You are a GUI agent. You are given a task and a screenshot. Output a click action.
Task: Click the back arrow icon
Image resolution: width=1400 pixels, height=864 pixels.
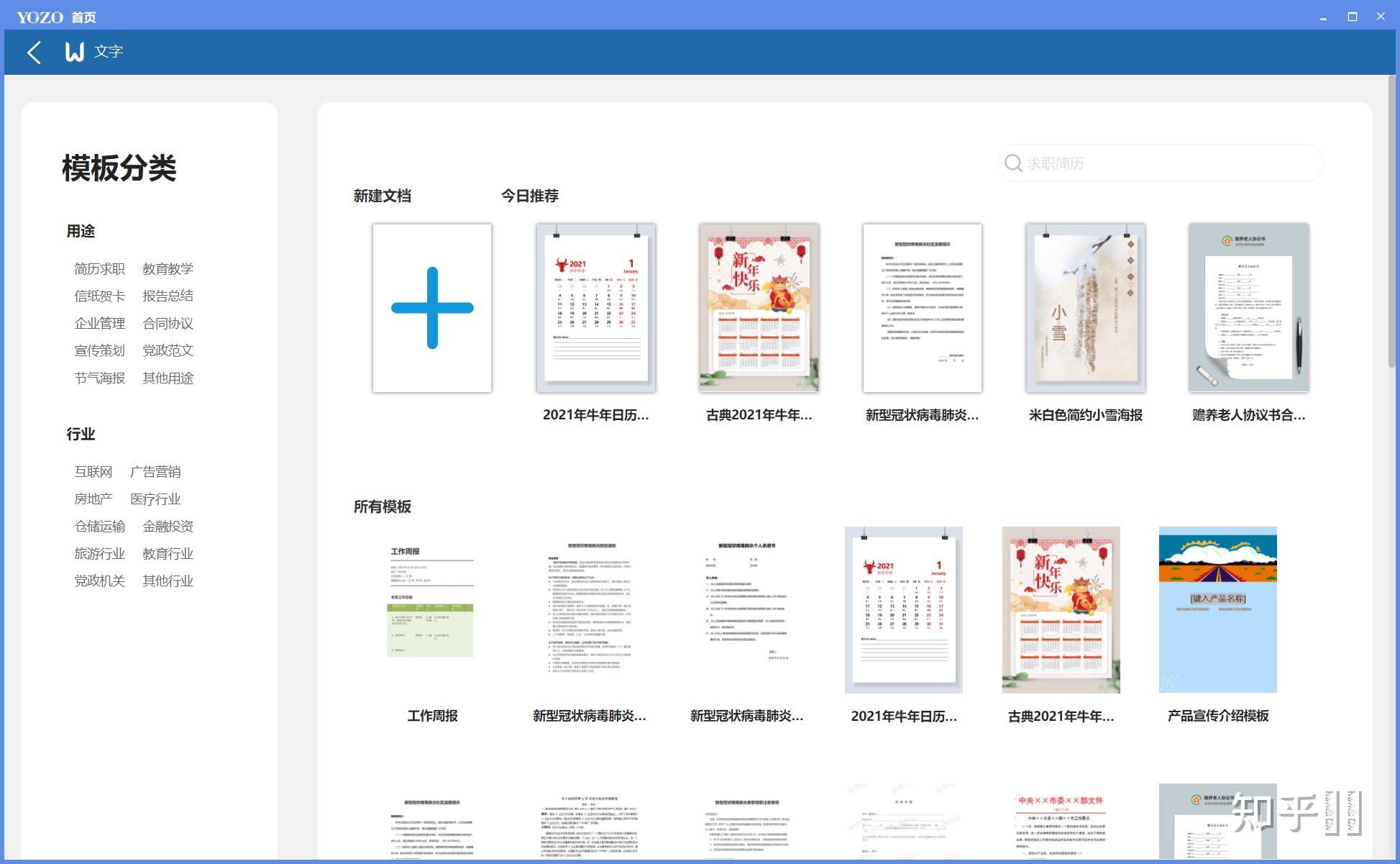34,53
